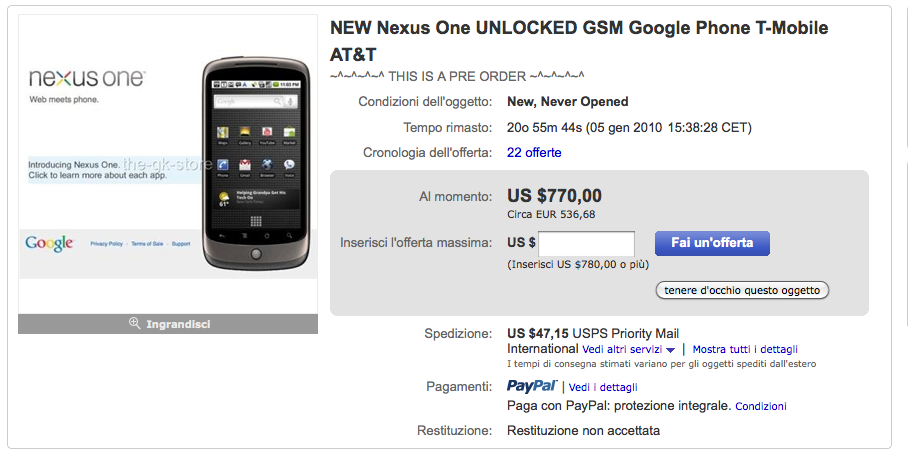Click tenere d'occhio questo oggetto button

click(x=742, y=290)
